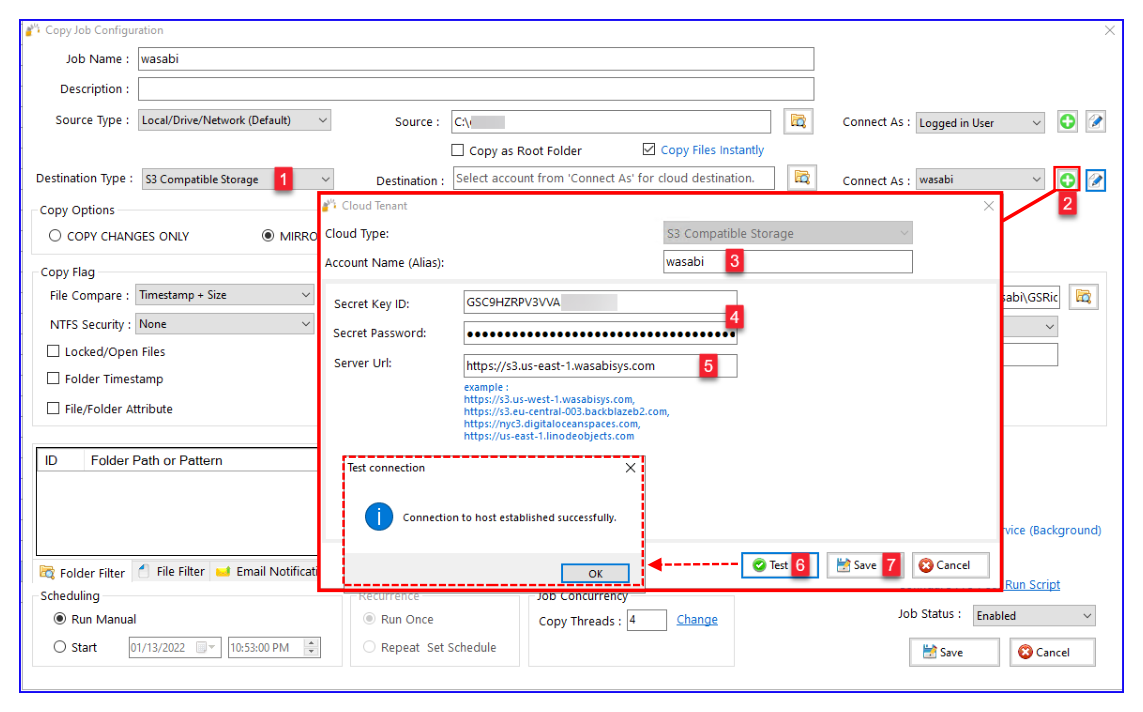Edit the Logged in User connection
Viewport: 1143px width, 712px height.
pyautogui.click(x=1096, y=122)
